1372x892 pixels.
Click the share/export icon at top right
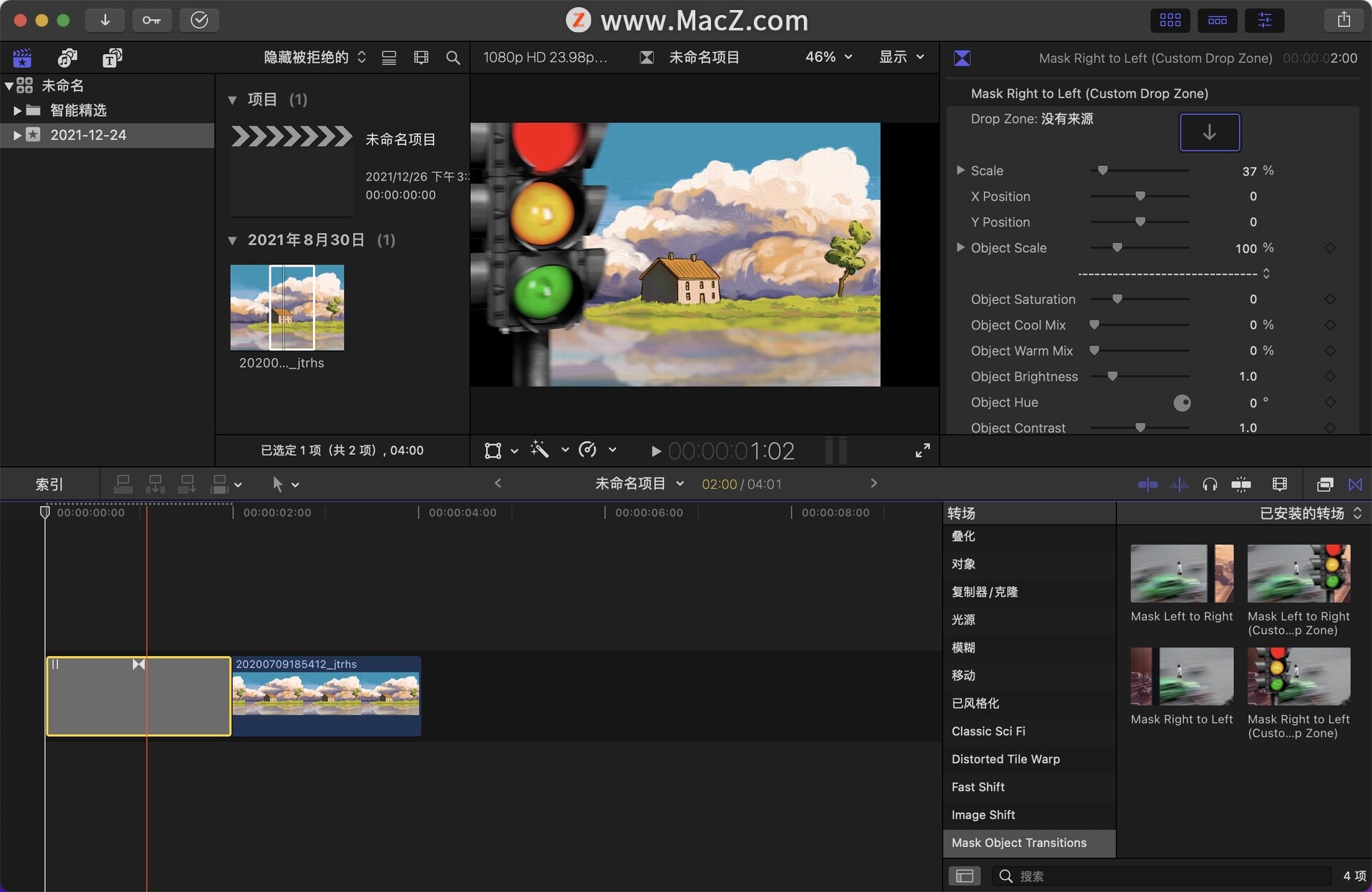1344,20
